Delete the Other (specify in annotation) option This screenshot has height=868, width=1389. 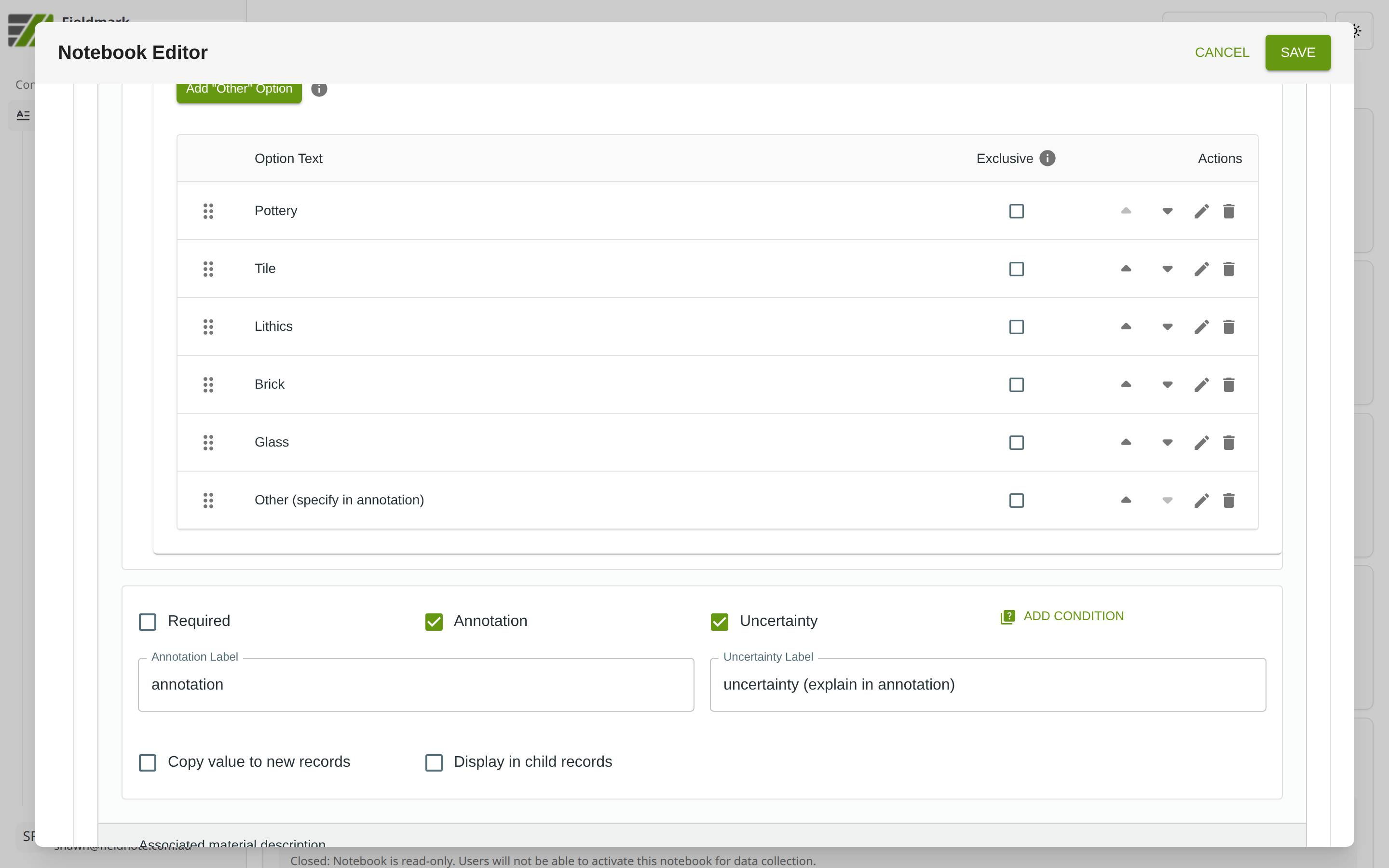click(x=1228, y=500)
